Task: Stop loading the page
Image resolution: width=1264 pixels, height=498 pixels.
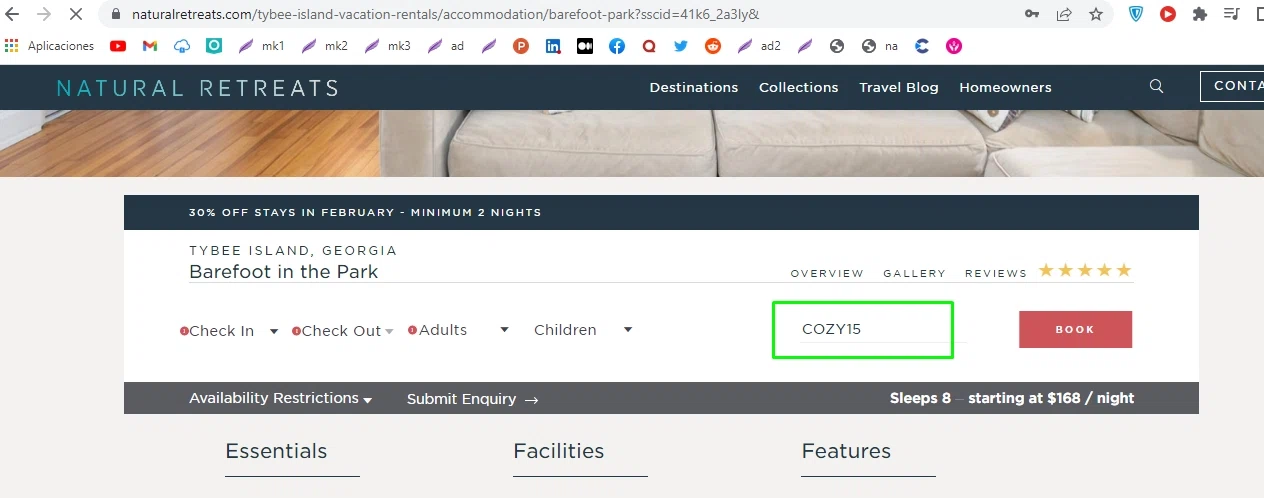Action: tap(78, 15)
